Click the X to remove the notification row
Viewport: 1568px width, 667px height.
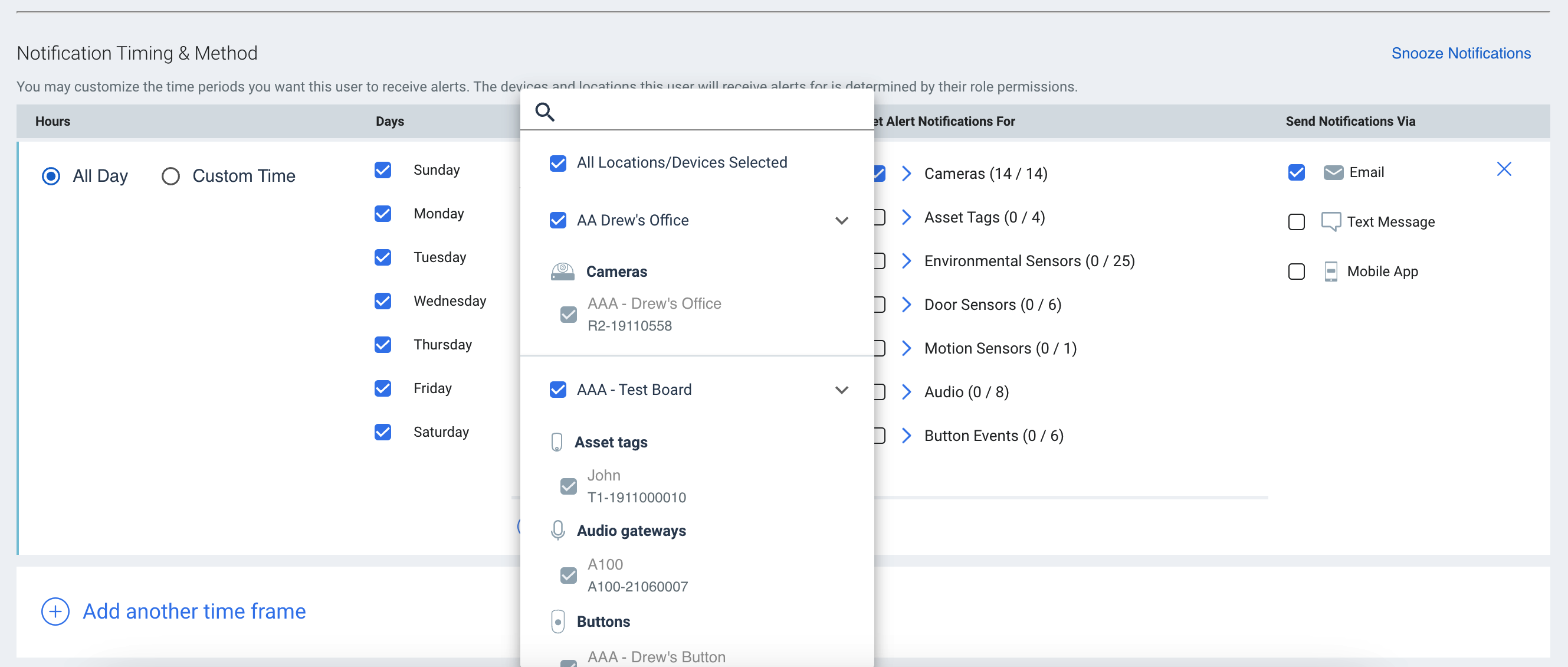(1505, 169)
